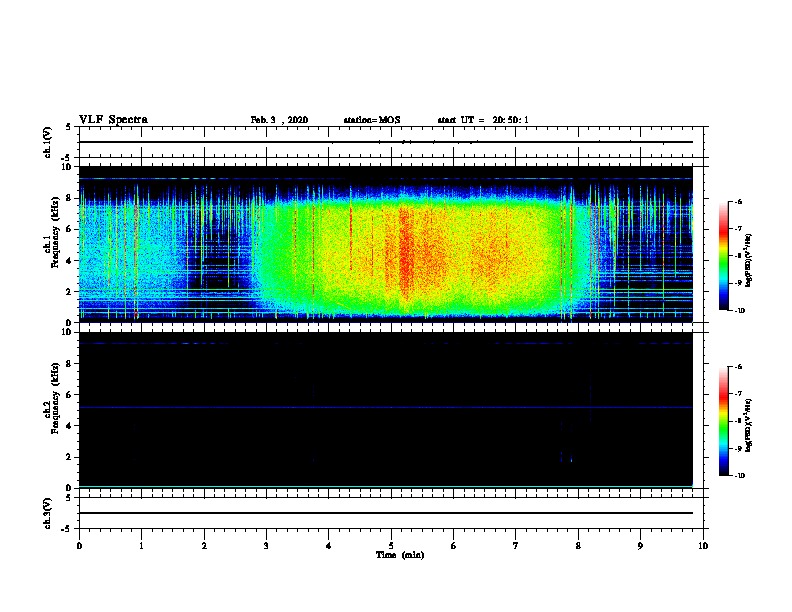
Task: Click the '5' tick on the time axis
Action: 391,546
